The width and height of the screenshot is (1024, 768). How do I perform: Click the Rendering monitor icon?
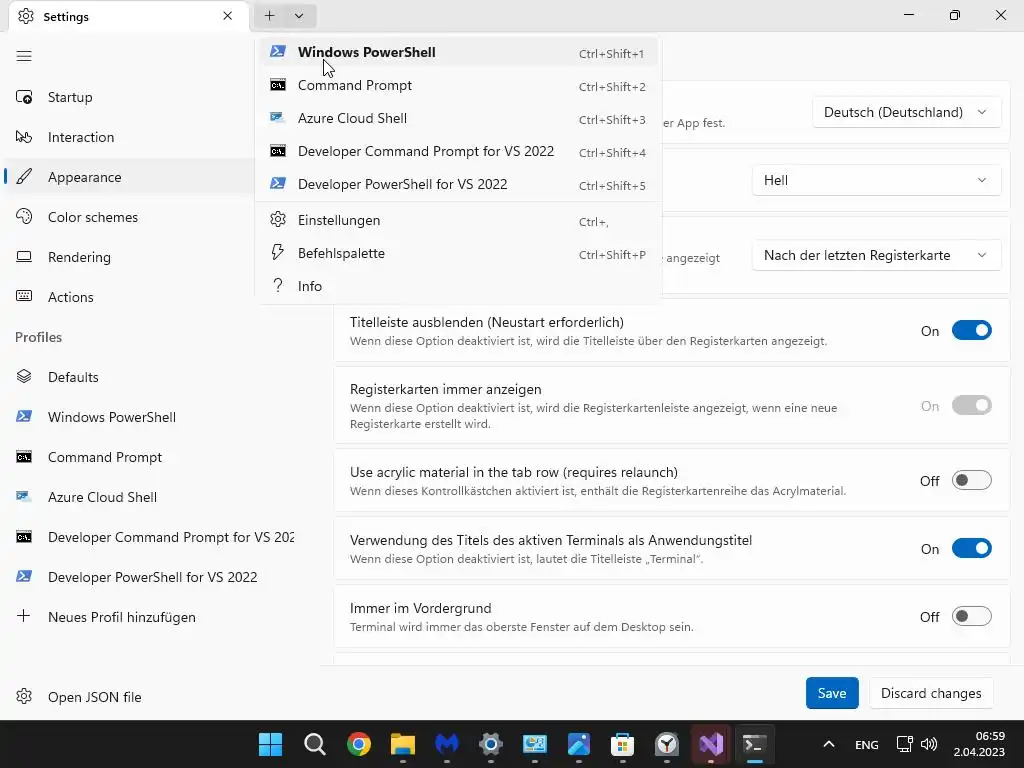coord(24,257)
